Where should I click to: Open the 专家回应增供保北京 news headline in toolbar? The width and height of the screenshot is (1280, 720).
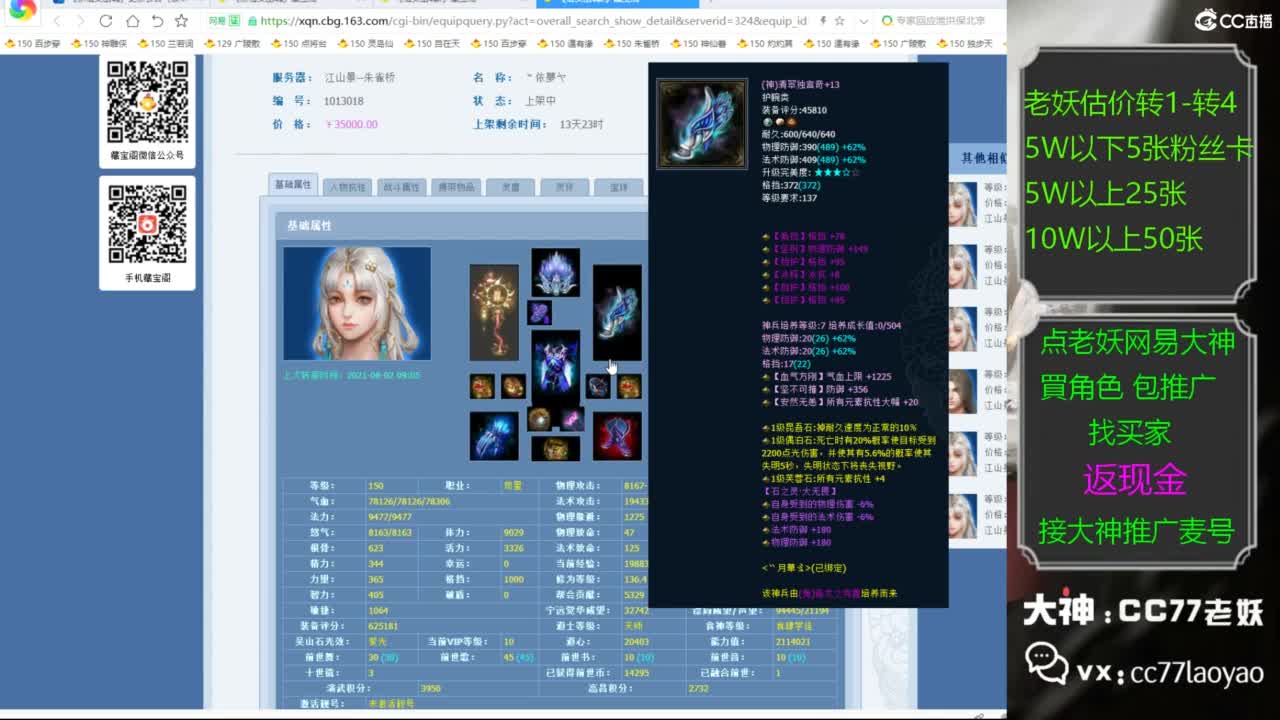coord(940,21)
